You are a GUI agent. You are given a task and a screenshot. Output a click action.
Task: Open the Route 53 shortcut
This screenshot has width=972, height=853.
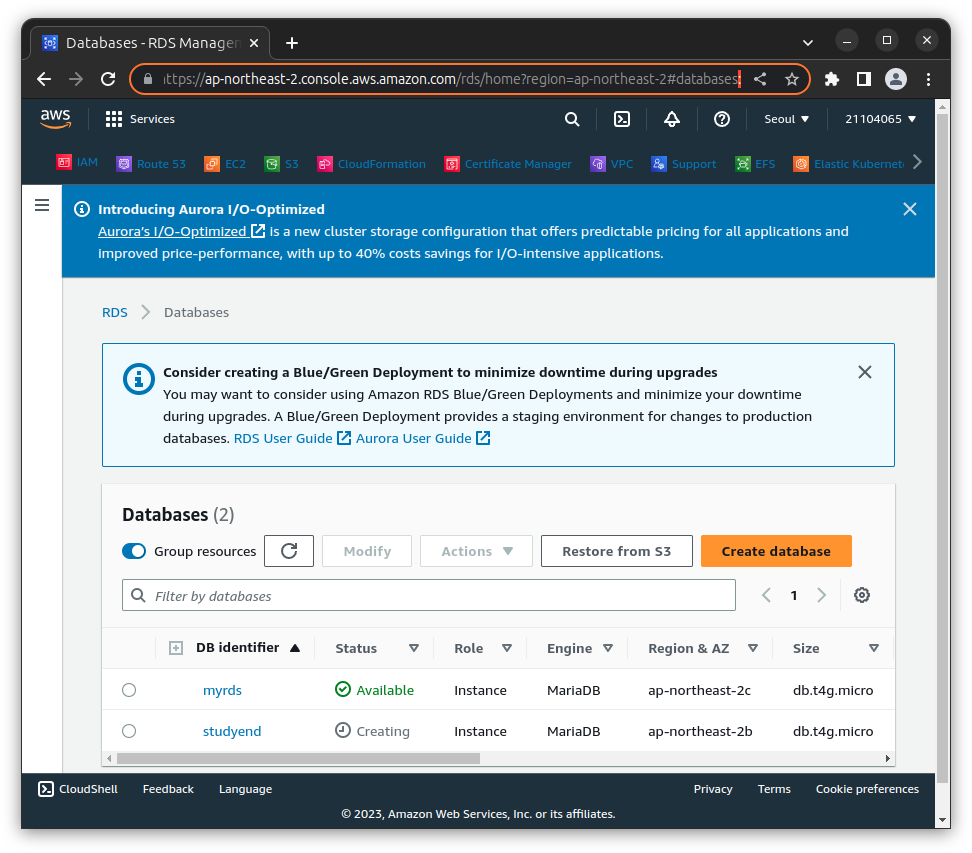coord(151,164)
